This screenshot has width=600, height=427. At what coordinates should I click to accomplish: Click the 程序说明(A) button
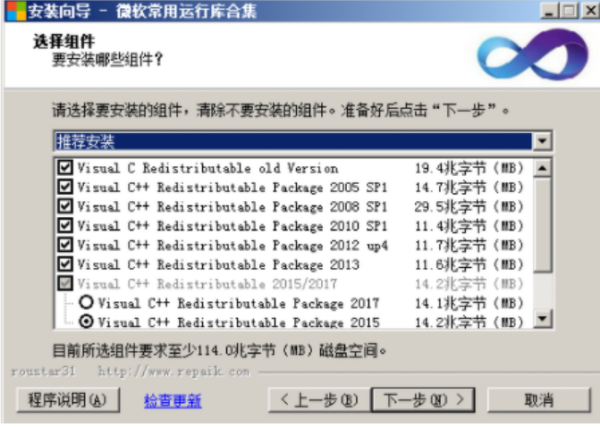point(68,400)
